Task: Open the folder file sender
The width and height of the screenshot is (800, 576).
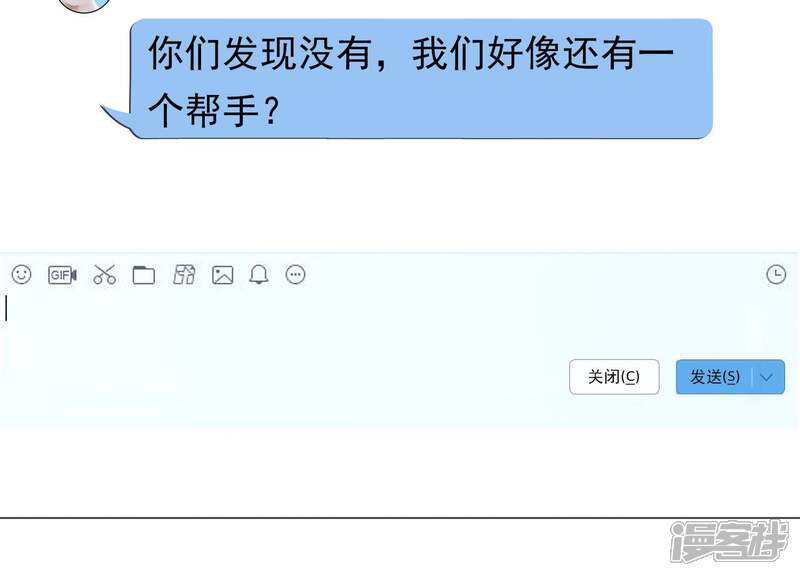Action: [143, 275]
